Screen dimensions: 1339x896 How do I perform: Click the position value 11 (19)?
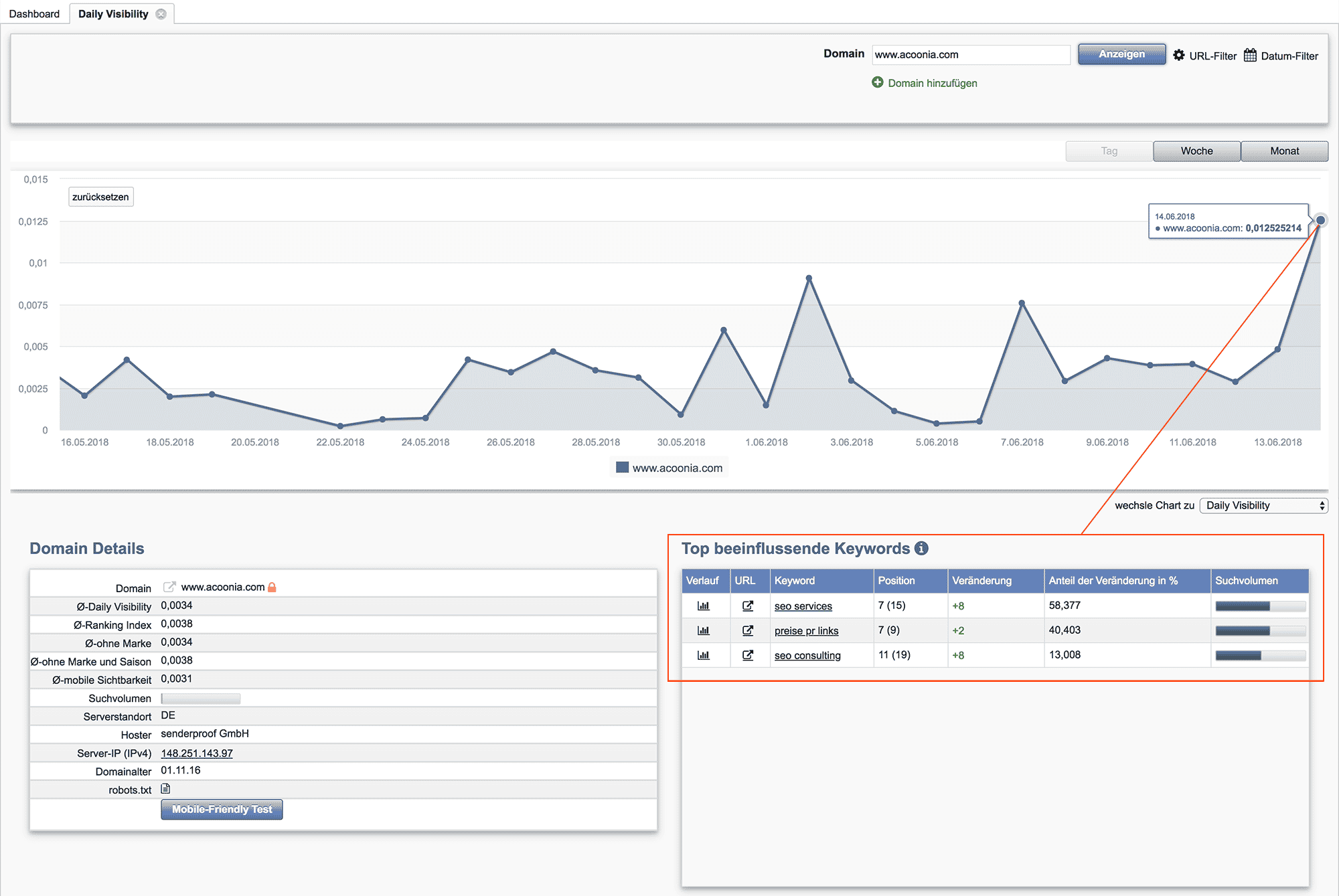894,655
